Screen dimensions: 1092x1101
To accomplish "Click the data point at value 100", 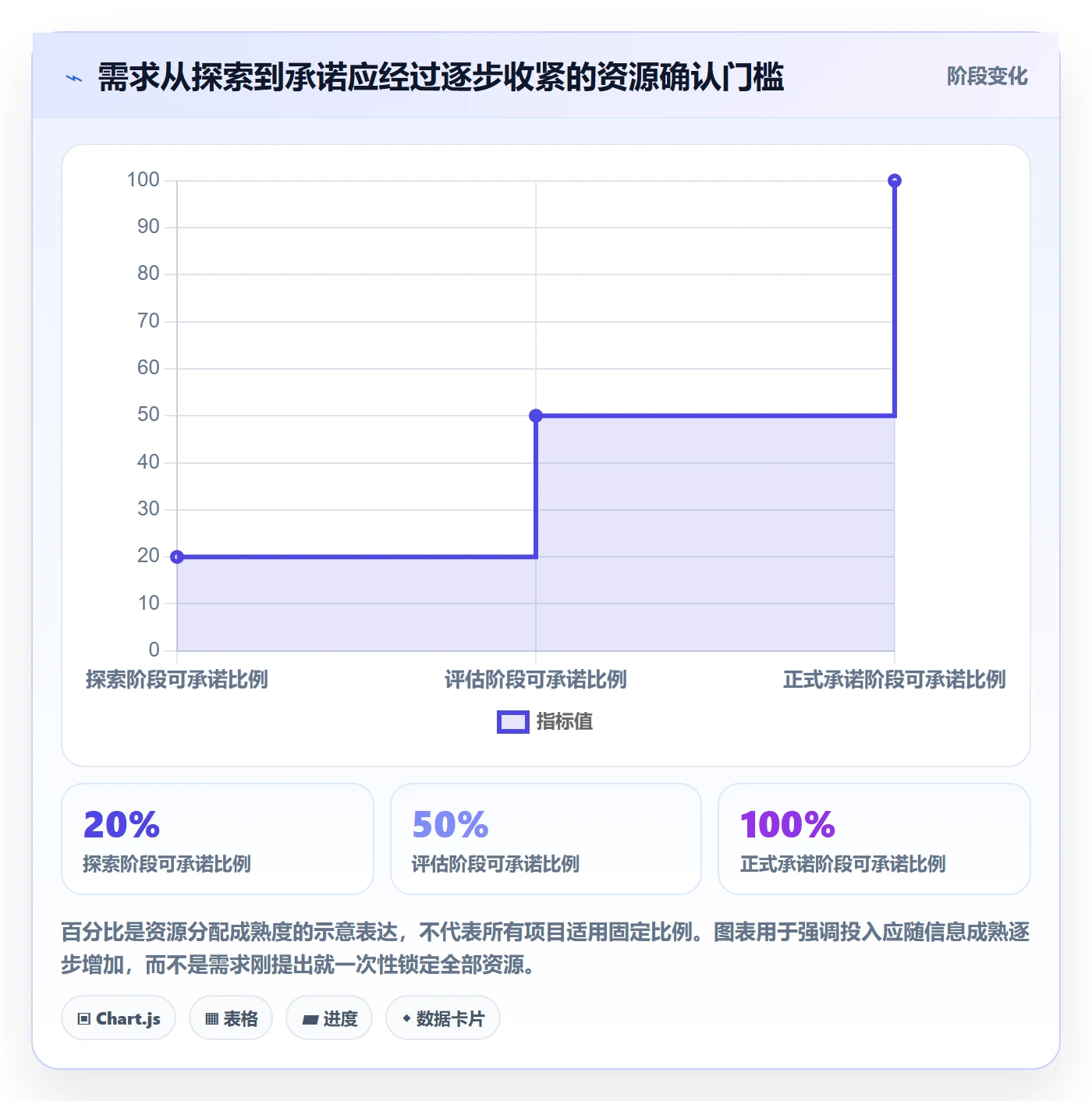I will click(895, 181).
